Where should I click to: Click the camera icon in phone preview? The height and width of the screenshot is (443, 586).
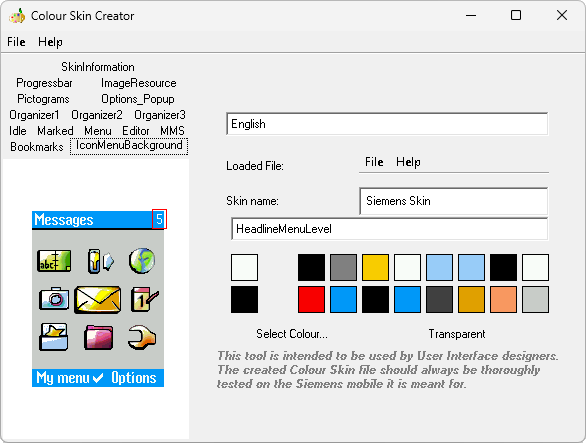tap(54, 299)
